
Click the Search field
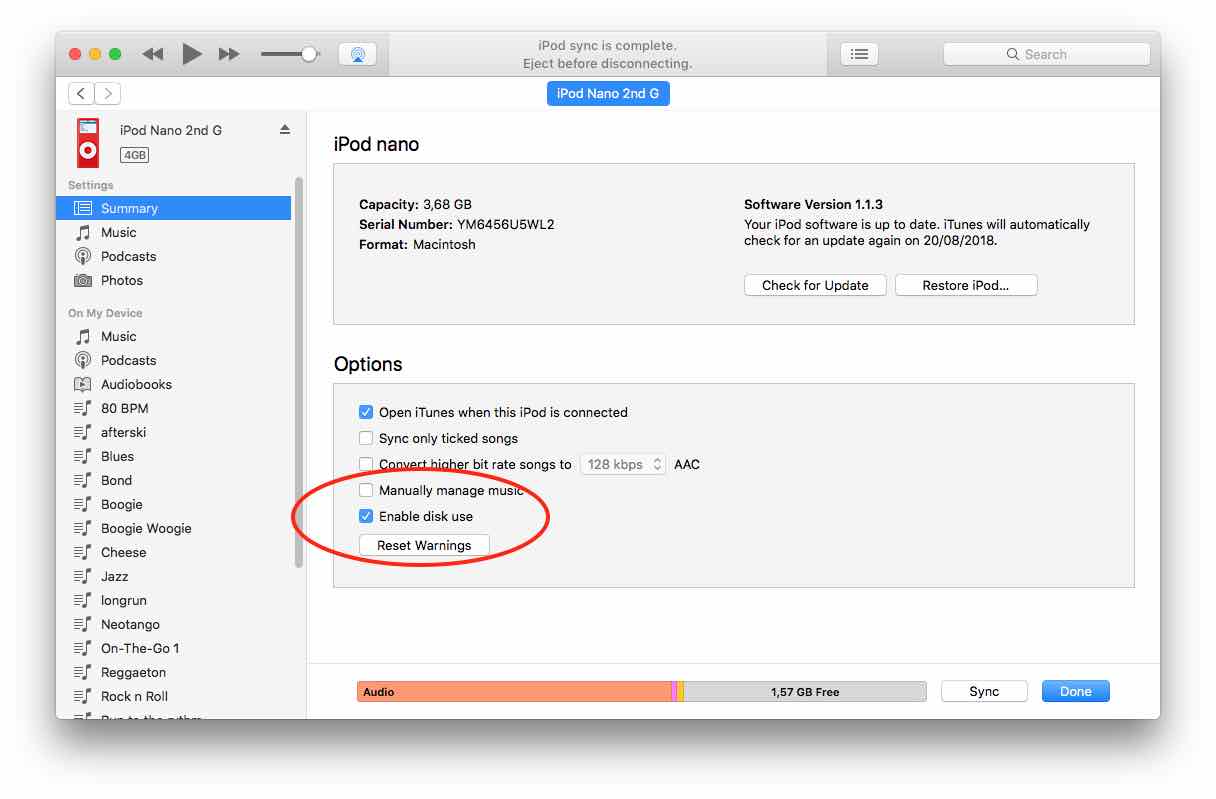coord(1047,54)
